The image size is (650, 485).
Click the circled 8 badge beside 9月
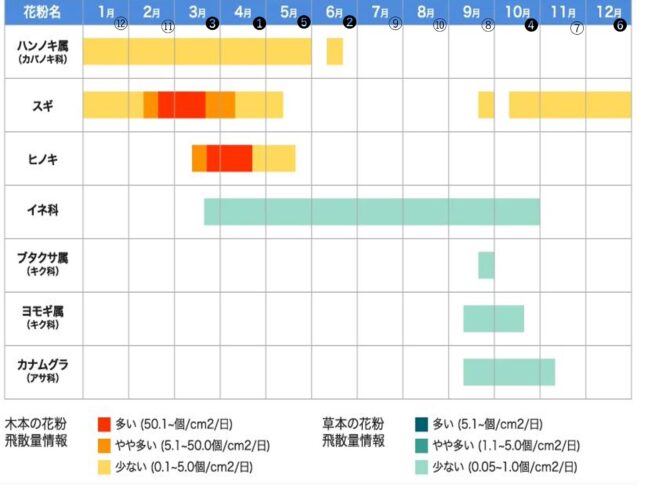pos(488,25)
